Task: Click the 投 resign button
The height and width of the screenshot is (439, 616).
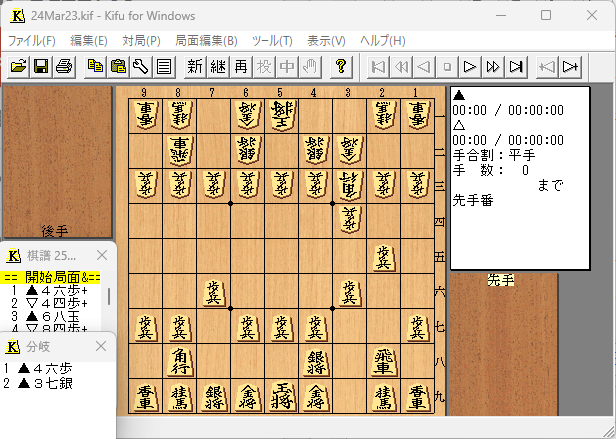Action: point(264,66)
